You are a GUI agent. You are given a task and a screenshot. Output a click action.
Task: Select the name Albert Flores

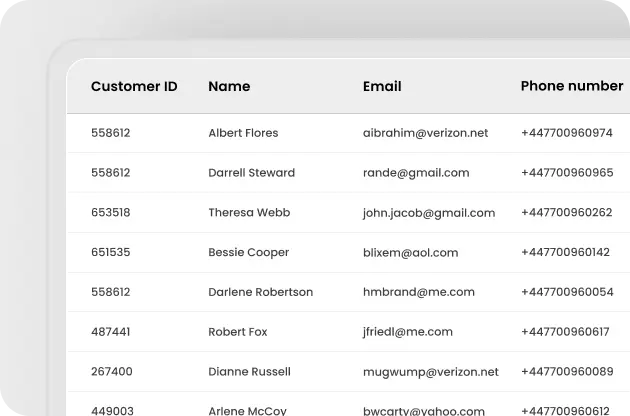point(243,133)
